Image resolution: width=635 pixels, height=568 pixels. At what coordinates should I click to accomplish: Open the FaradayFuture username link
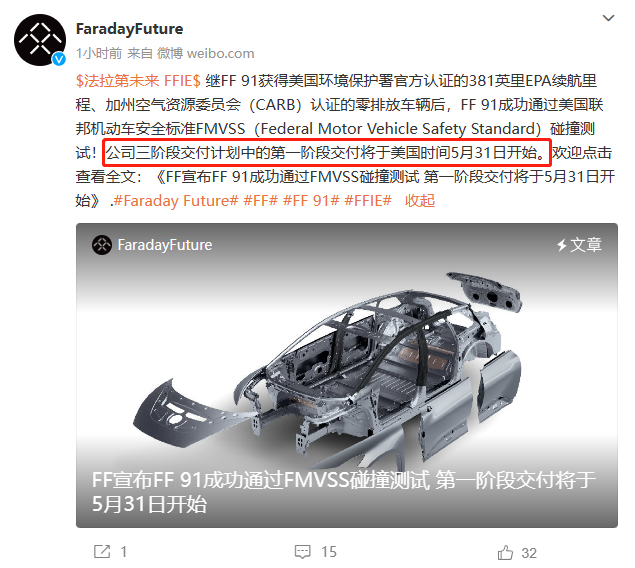point(129,29)
